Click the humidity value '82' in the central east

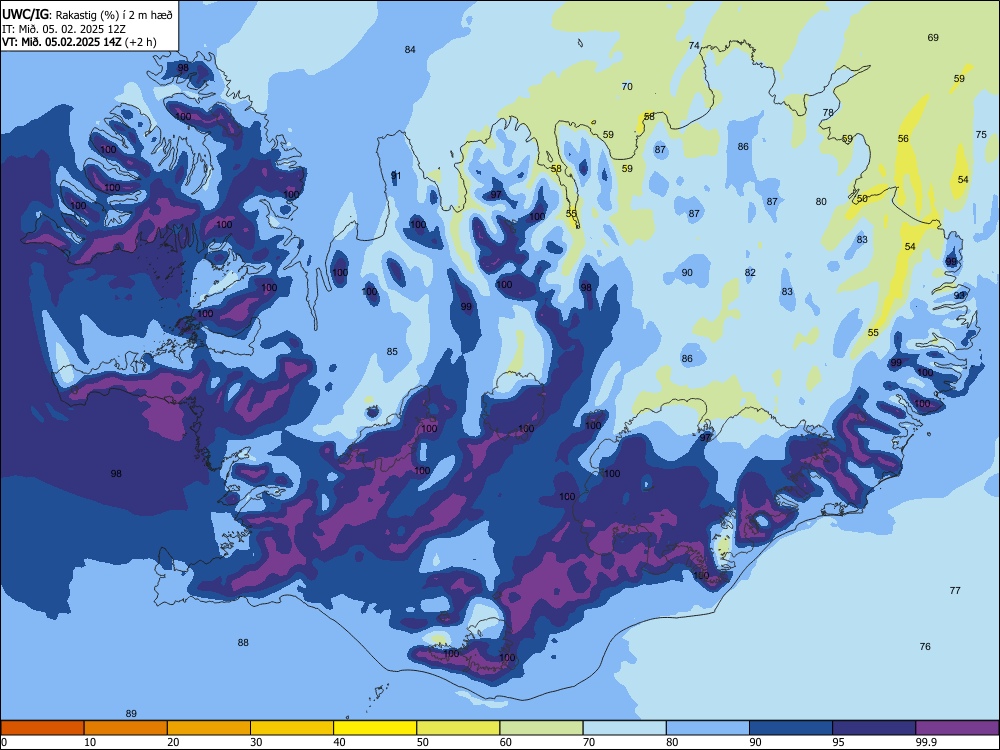point(750,273)
